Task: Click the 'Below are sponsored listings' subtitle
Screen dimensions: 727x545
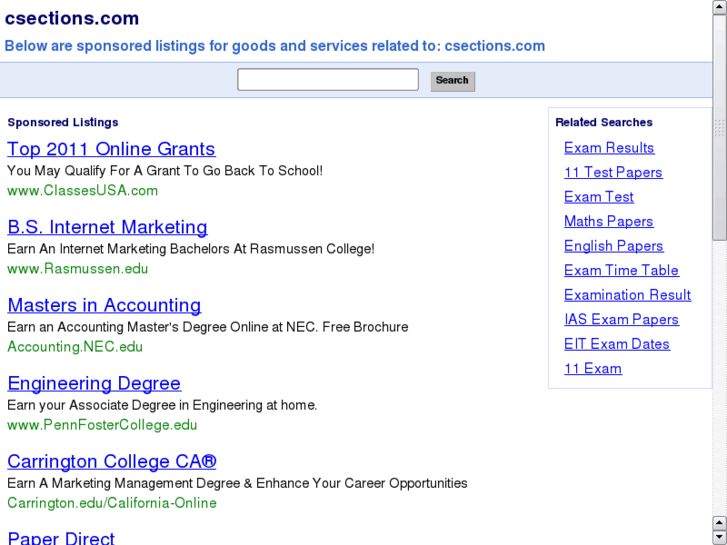Action: point(275,46)
